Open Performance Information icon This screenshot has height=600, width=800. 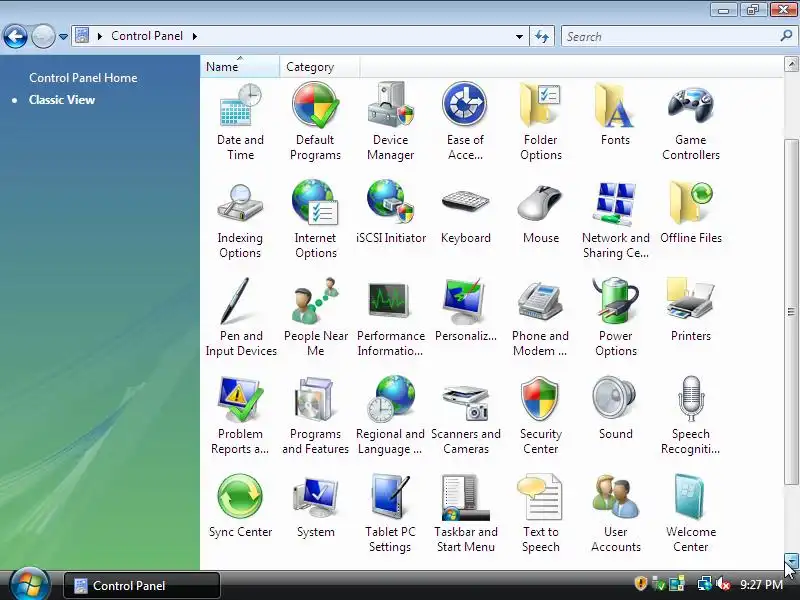390,318
